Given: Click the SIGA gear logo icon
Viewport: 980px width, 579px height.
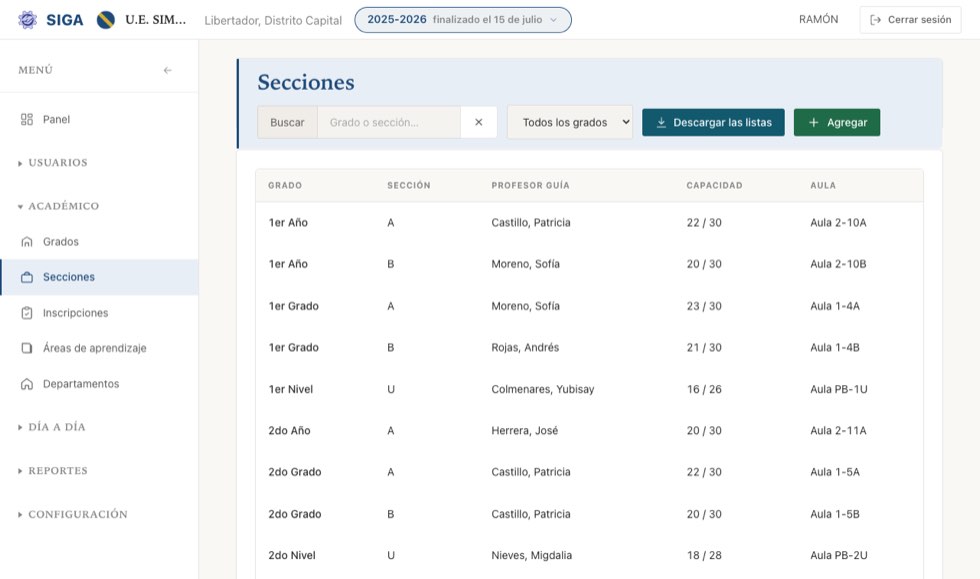Looking at the screenshot, I should 28,20.
